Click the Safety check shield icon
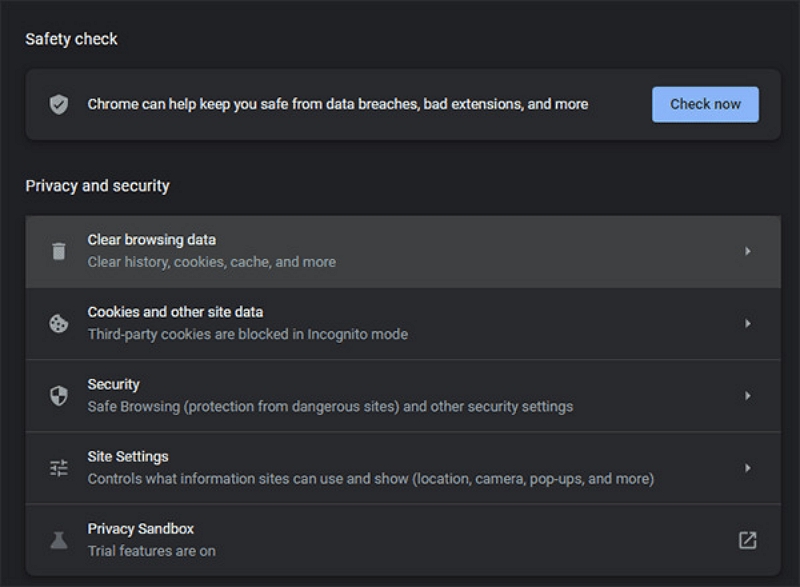The width and height of the screenshot is (800, 587). (59, 104)
